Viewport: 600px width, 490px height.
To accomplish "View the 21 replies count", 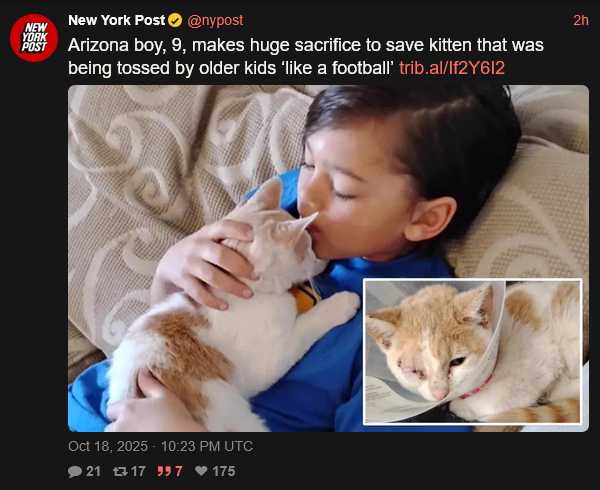I will click(93, 471).
